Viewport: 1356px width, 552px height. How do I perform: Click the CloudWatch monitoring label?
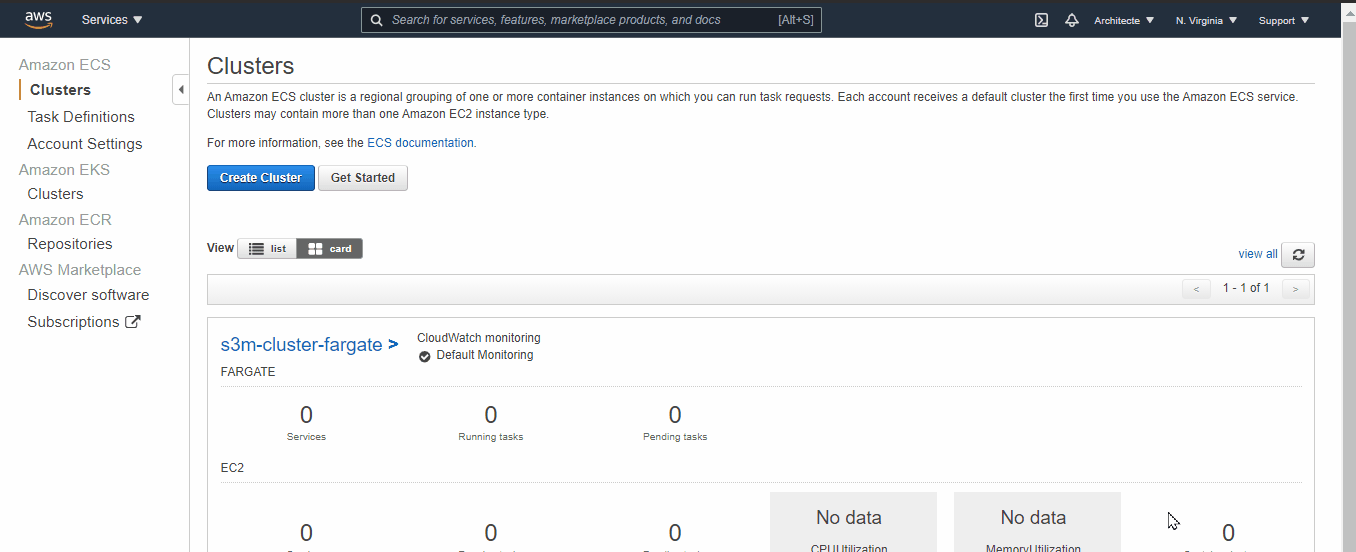tap(479, 338)
